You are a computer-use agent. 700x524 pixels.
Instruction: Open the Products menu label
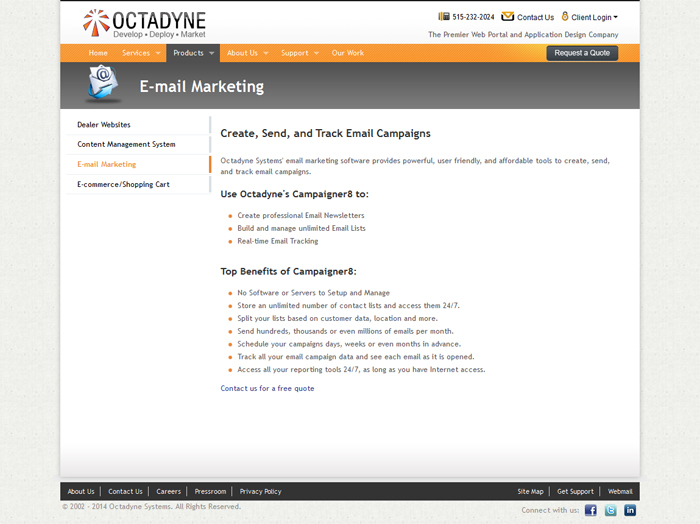pos(188,53)
